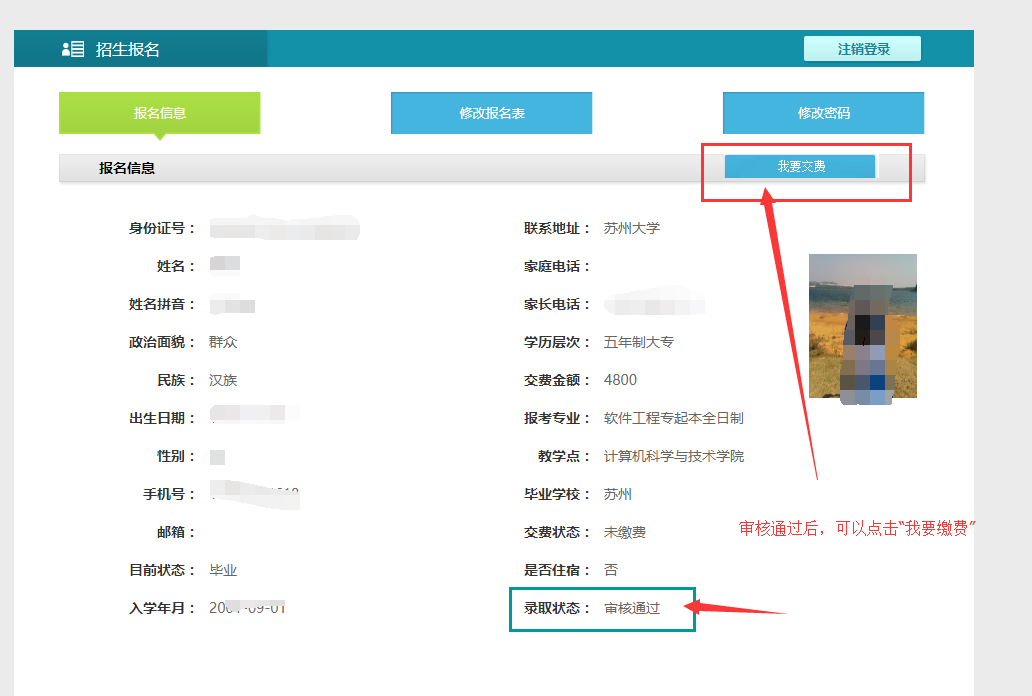Click the 注销登录 logout button
Screen dimensions: 1032x696
pyautogui.click(x=862, y=49)
